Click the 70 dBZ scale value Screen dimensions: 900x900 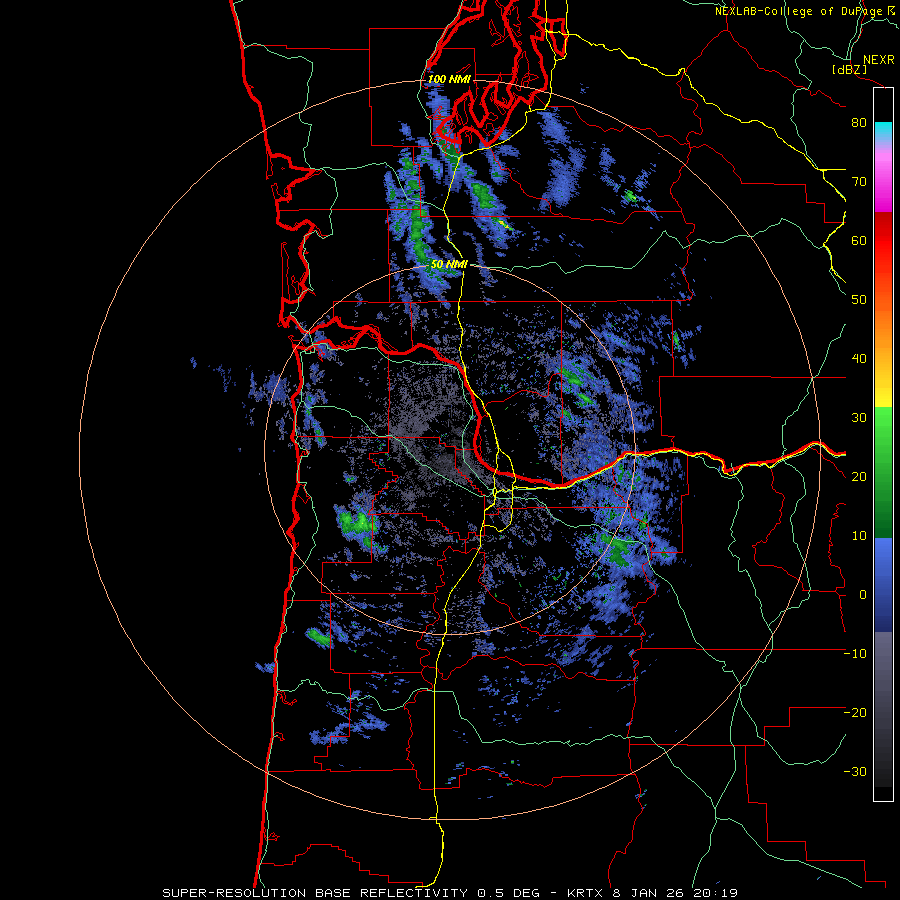pyautogui.click(x=859, y=182)
